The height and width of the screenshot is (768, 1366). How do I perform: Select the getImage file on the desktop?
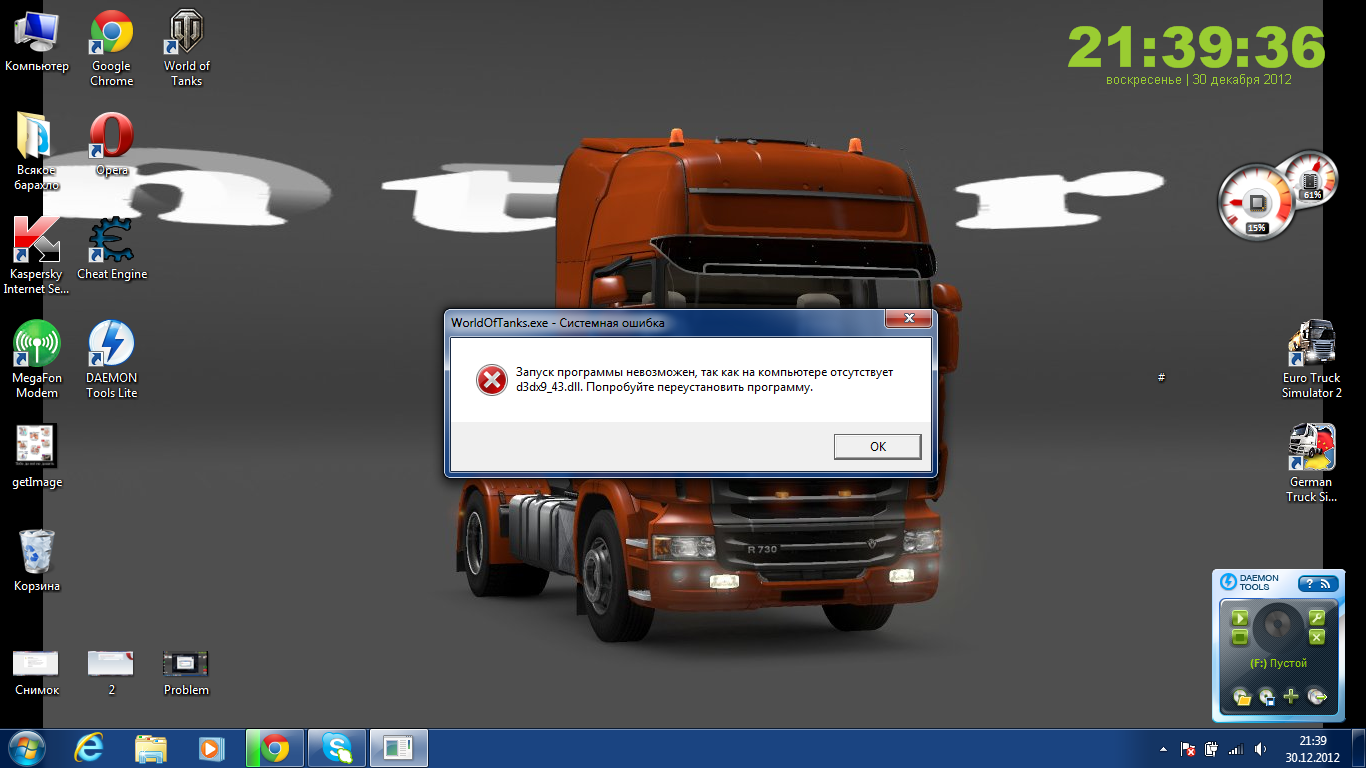click(37, 457)
